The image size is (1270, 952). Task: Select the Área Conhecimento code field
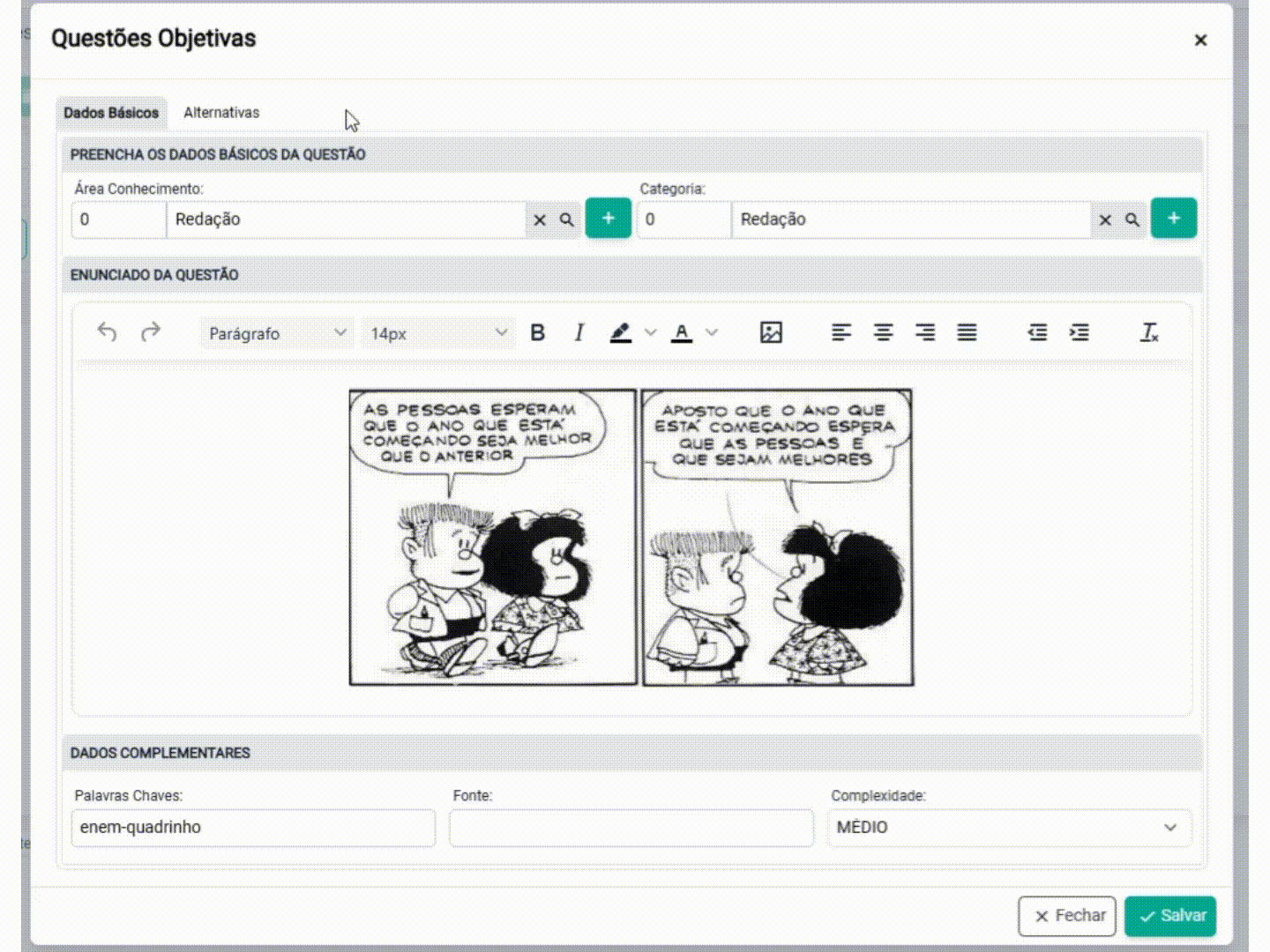point(118,219)
